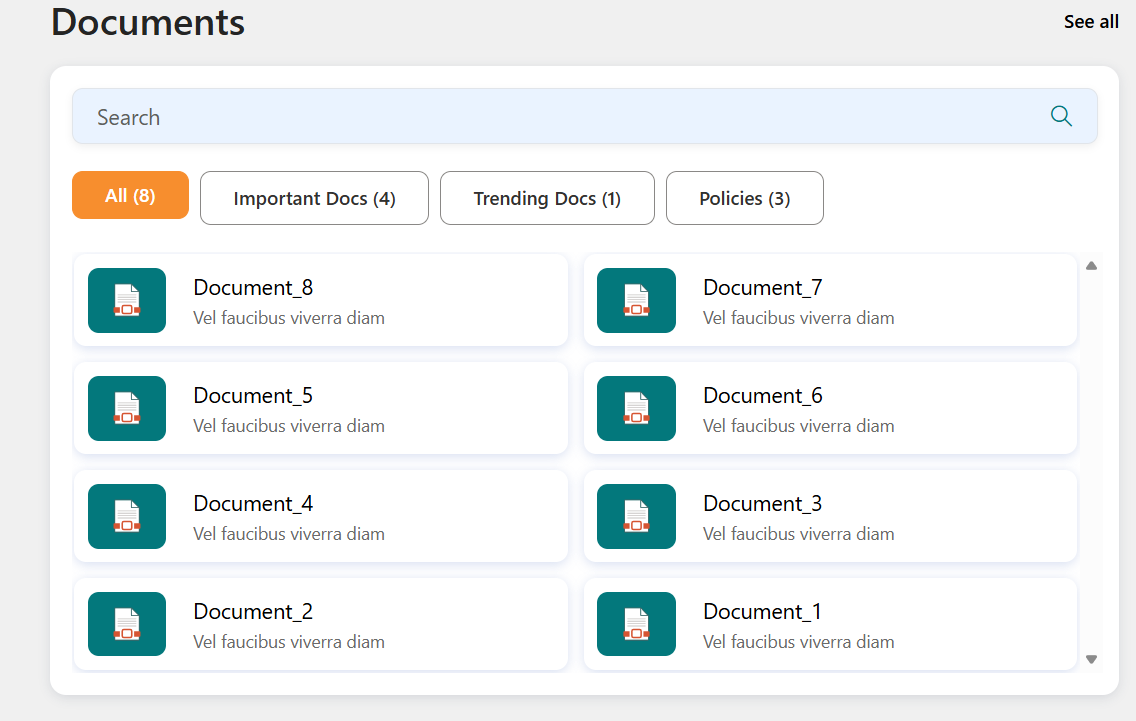Click the Document_4 file icon
This screenshot has width=1136, height=721.
pos(127,516)
